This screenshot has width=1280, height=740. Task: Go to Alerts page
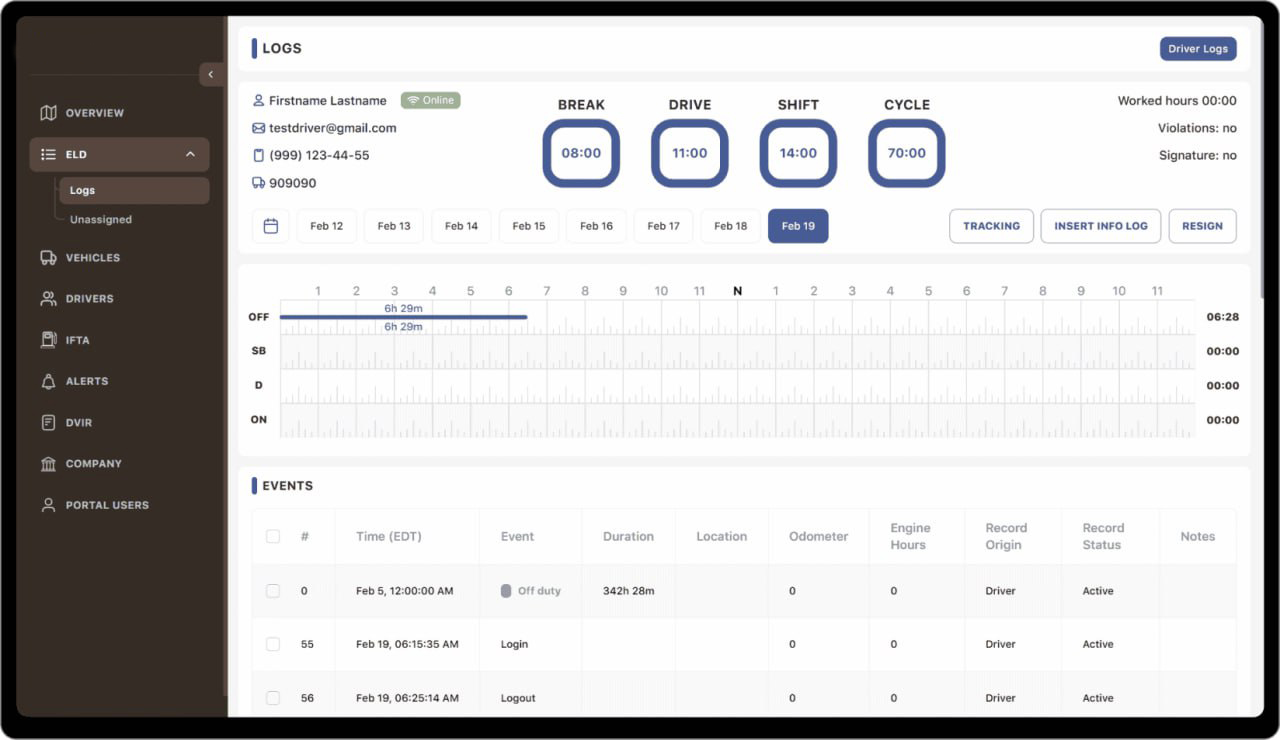click(x=87, y=381)
